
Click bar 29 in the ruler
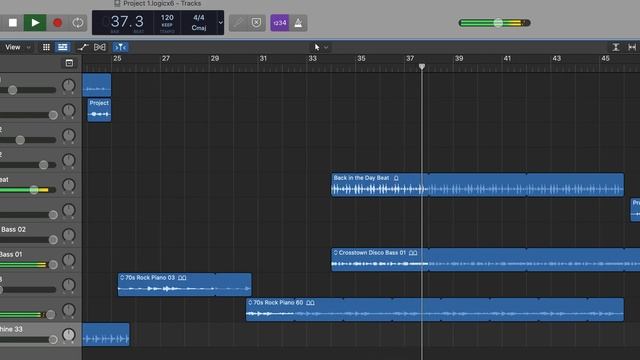tap(215, 58)
